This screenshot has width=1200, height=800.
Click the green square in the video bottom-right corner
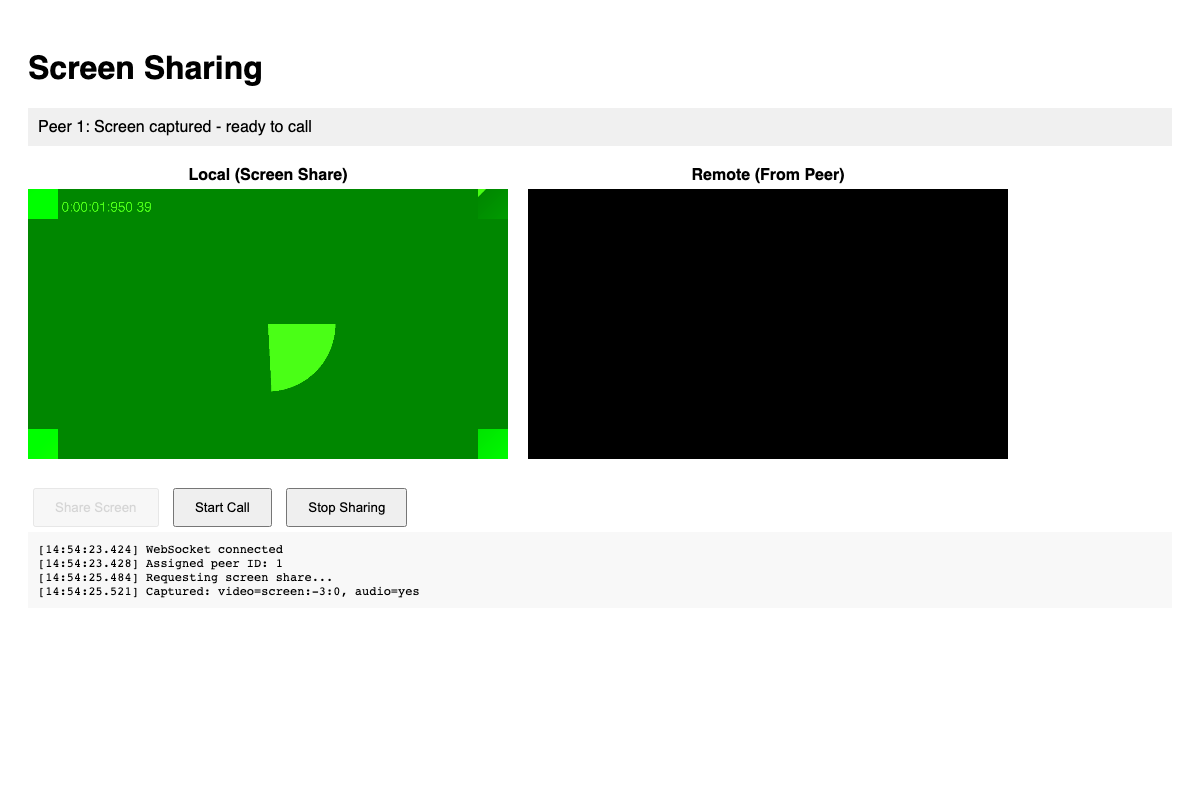tap(491, 443)
